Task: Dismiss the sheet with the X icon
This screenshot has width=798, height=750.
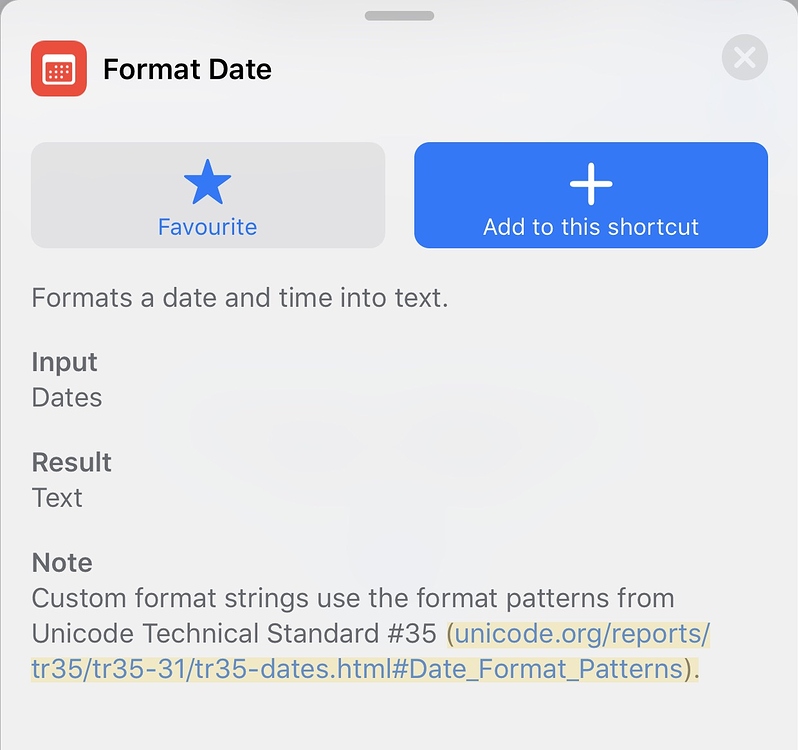Action: 745,57
